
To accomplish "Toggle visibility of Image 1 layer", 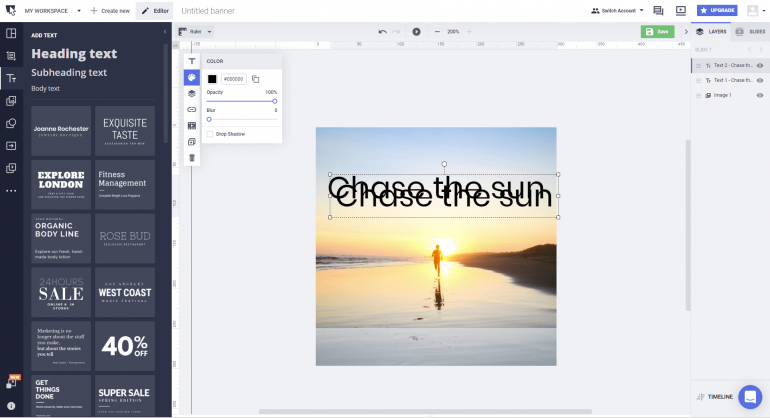I will pos(760,95).
